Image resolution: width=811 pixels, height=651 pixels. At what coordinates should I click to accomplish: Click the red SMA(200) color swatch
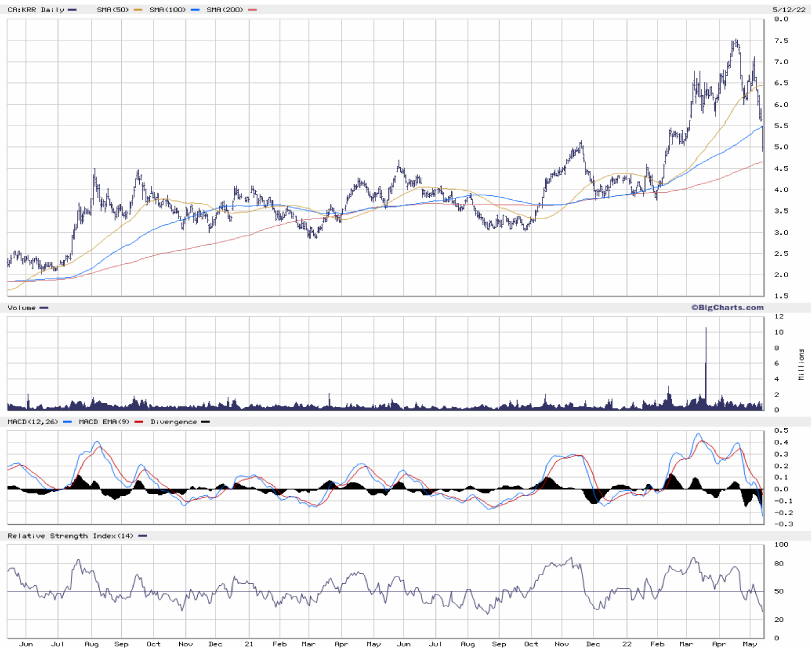click(253, 9)
